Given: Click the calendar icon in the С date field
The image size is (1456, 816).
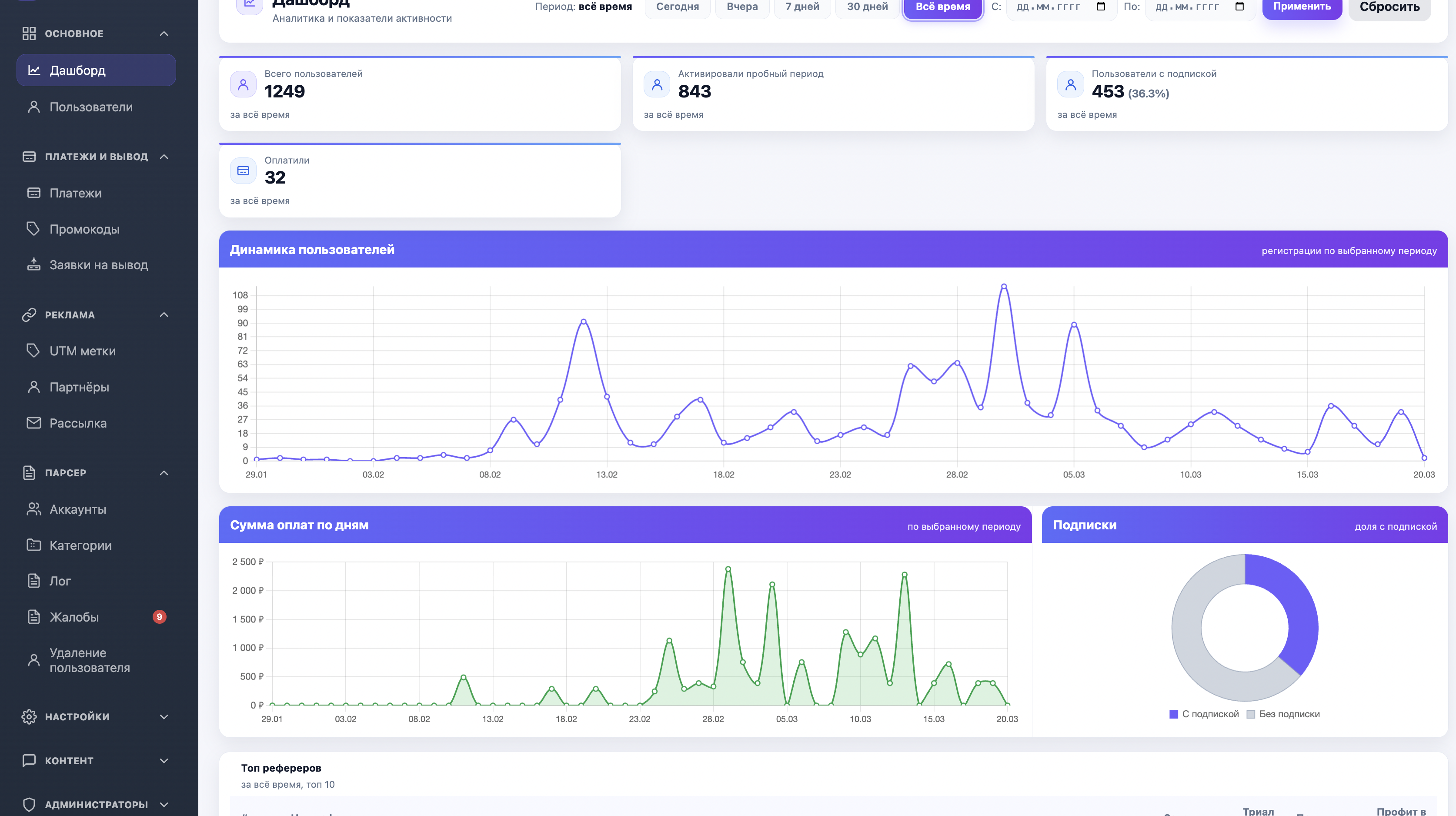Looking at the screenshot, I should pos(1100,7).
